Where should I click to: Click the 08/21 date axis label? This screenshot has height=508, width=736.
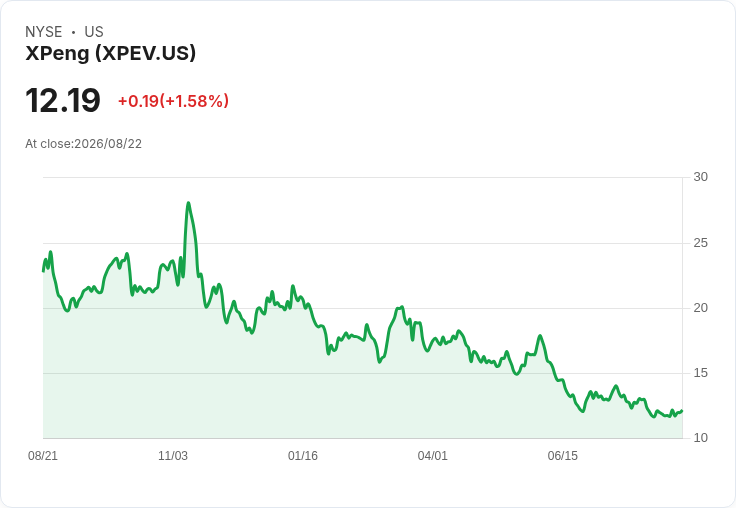pyautogui.click(x=43, y=455)
